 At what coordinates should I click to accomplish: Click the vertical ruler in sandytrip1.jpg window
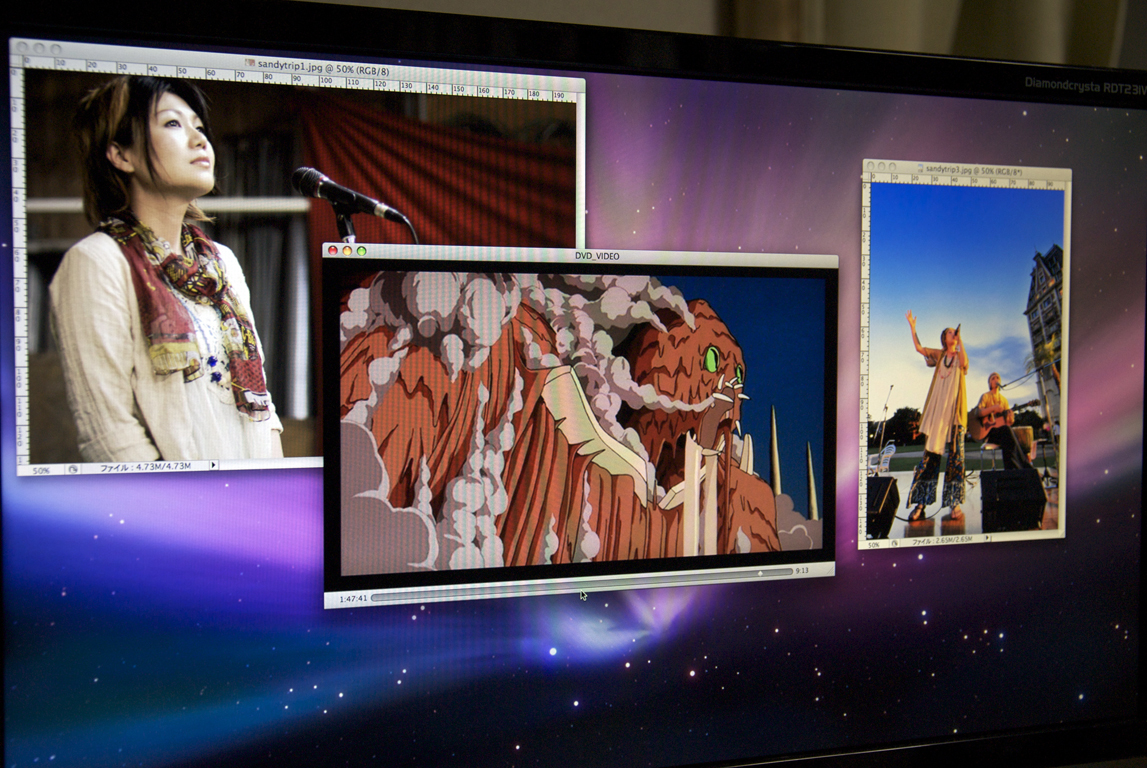(20, 264)
